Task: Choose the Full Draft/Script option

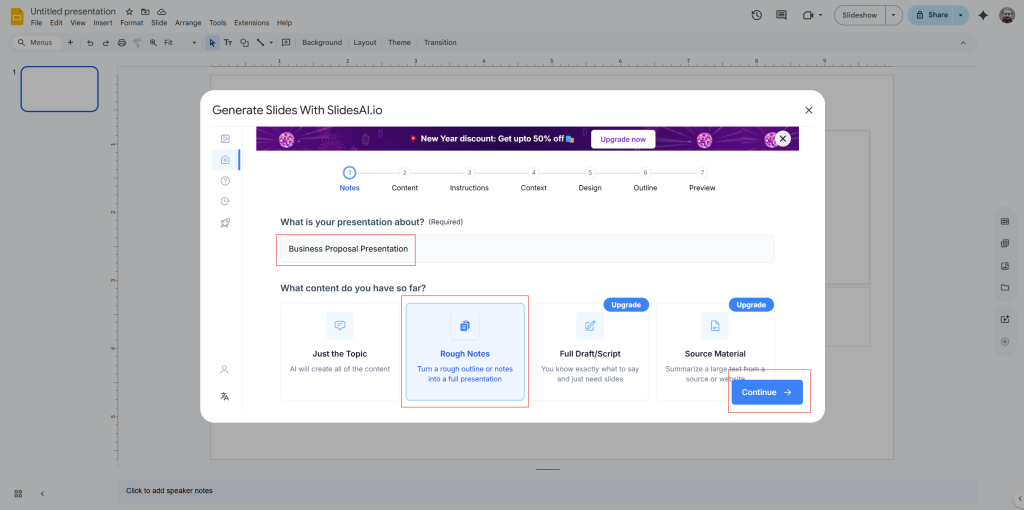Action: click(590, 352)
